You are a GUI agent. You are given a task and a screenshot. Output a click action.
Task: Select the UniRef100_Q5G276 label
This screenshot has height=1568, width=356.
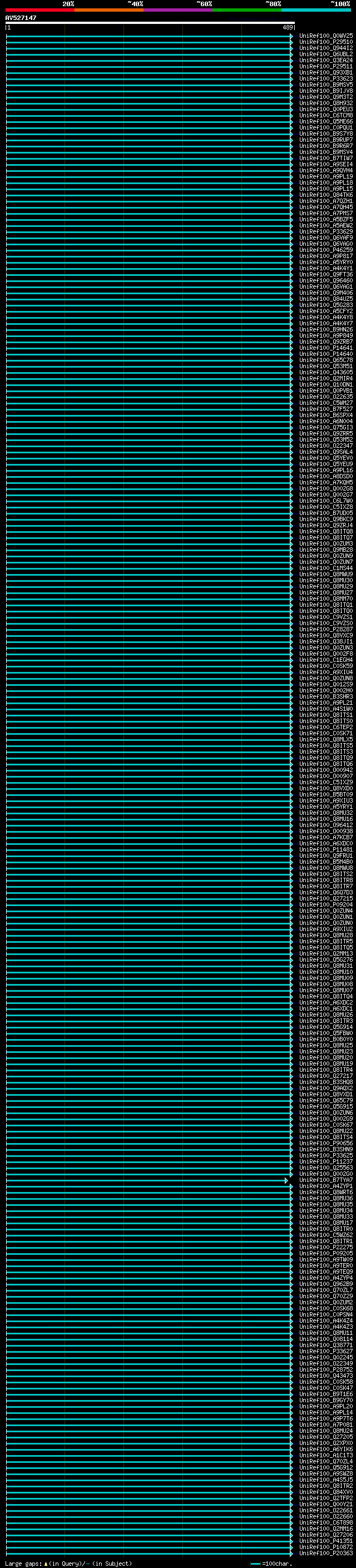326,960
